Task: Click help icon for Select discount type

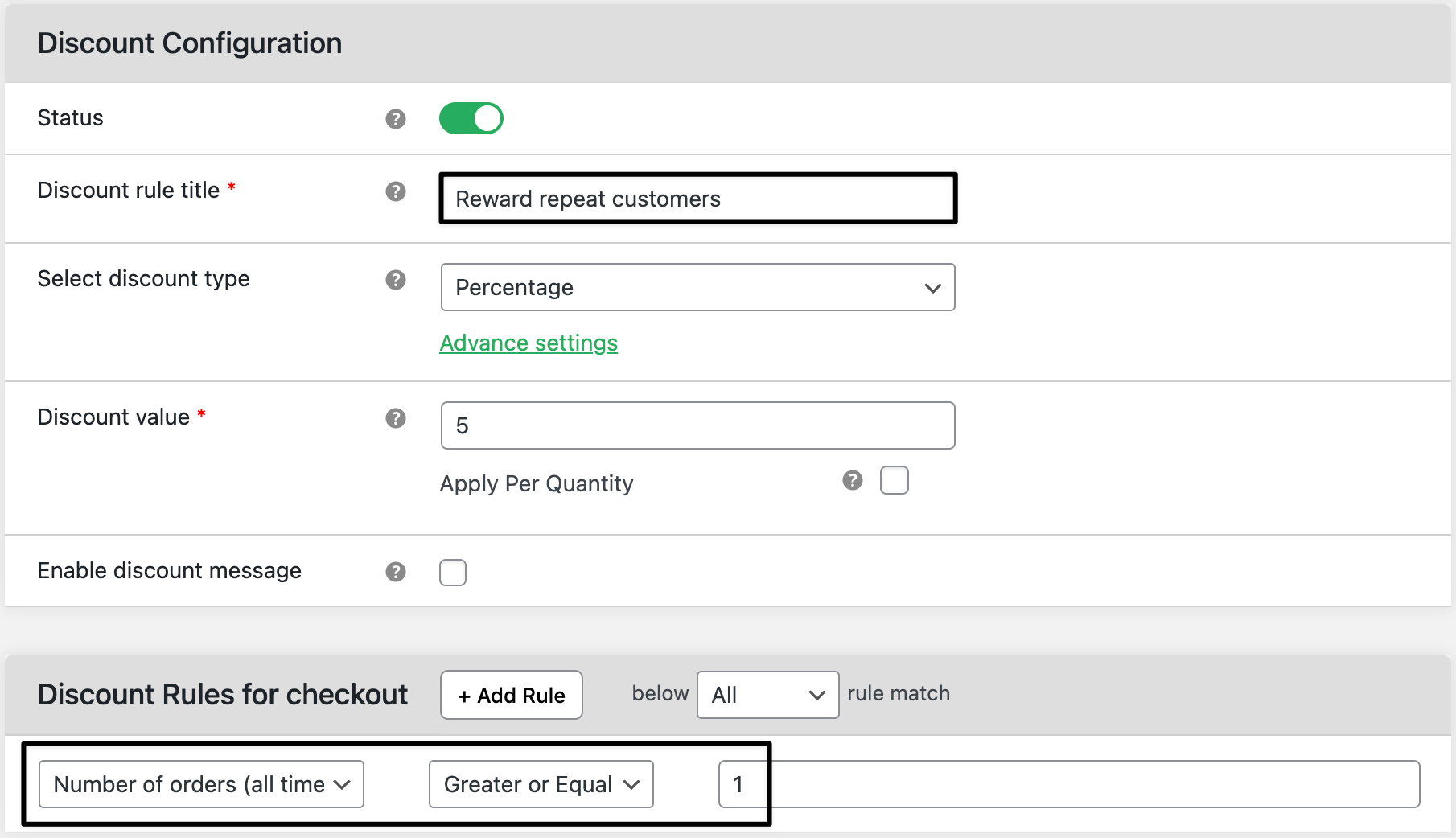Action: point(395,280)
